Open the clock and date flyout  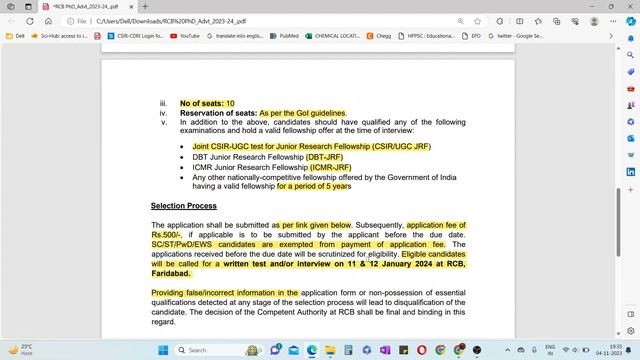click(x=608, y=350)
